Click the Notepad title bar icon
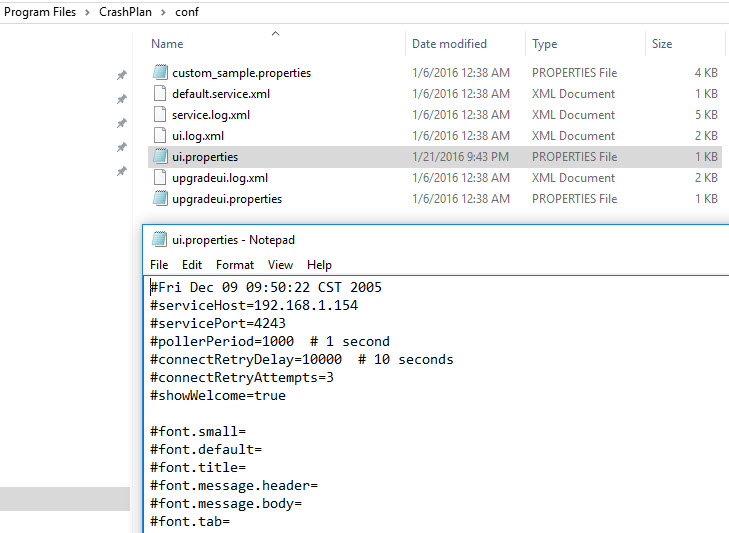Viewport: 729px width, 533px height. [x=159, y=239]
